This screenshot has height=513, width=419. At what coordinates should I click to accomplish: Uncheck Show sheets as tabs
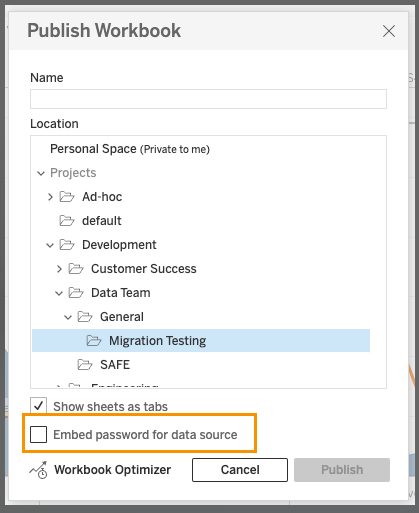(x=38, y=406)
